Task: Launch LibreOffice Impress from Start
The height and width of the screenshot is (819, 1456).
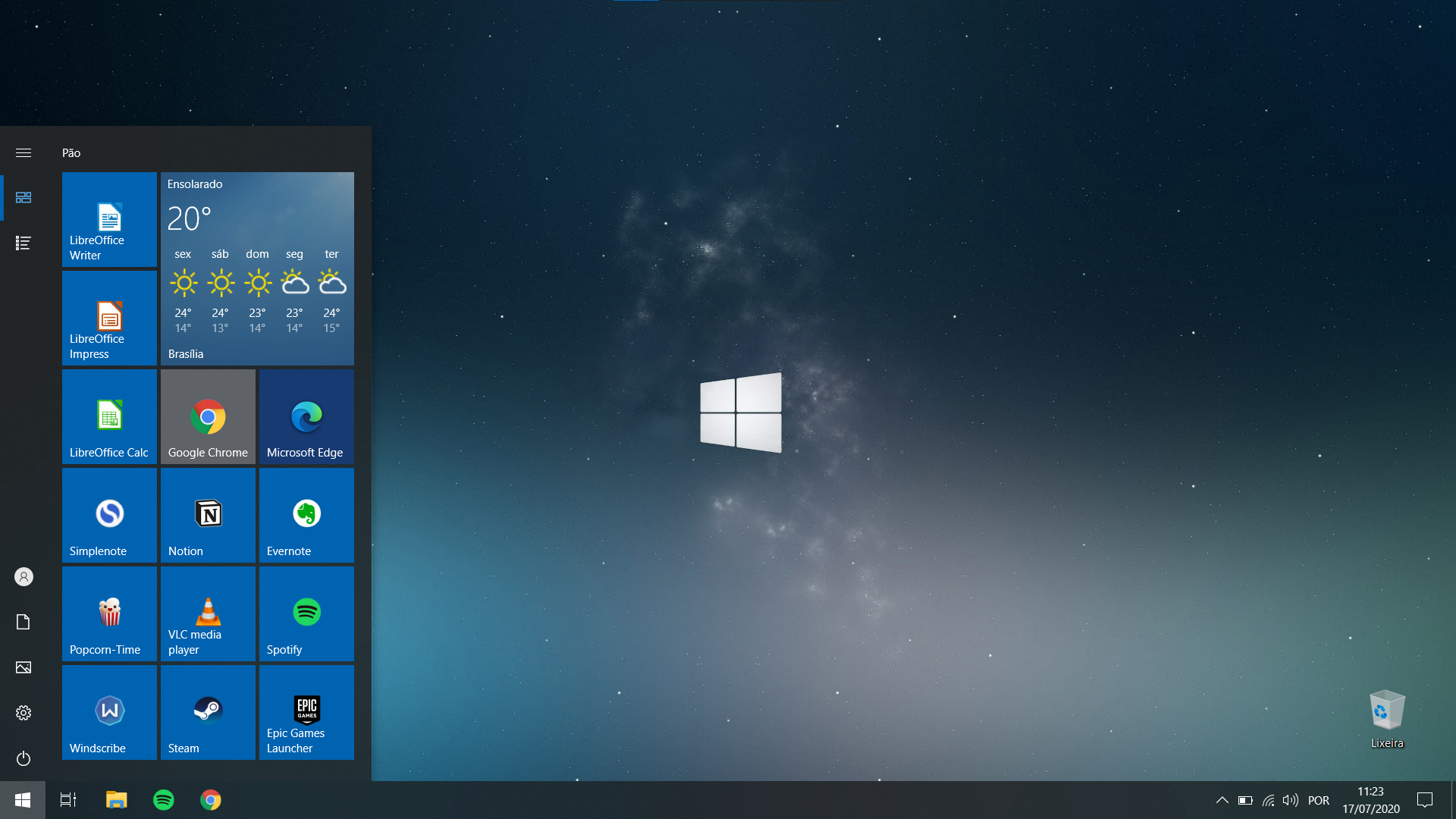Action: coord(109,318)
